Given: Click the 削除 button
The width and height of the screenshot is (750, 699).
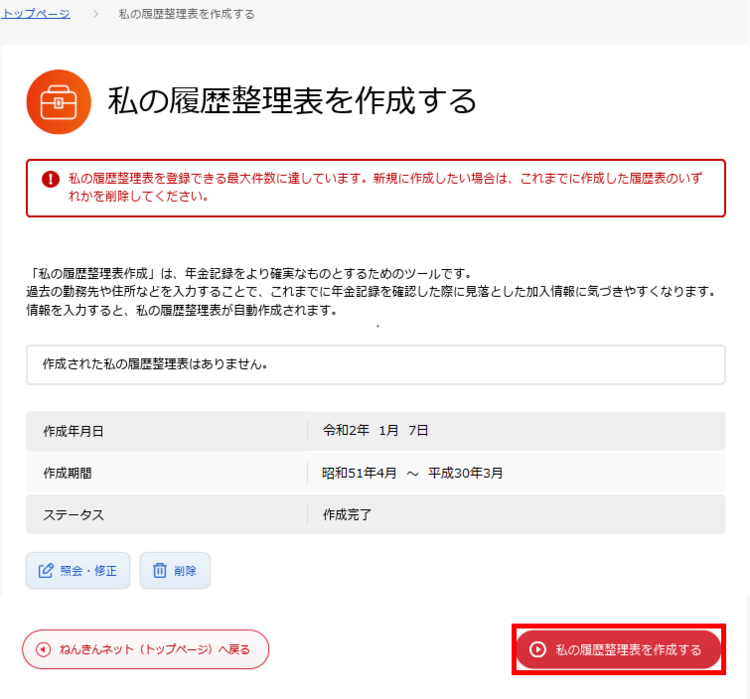Looking at the screenshot, I should 175,570.
